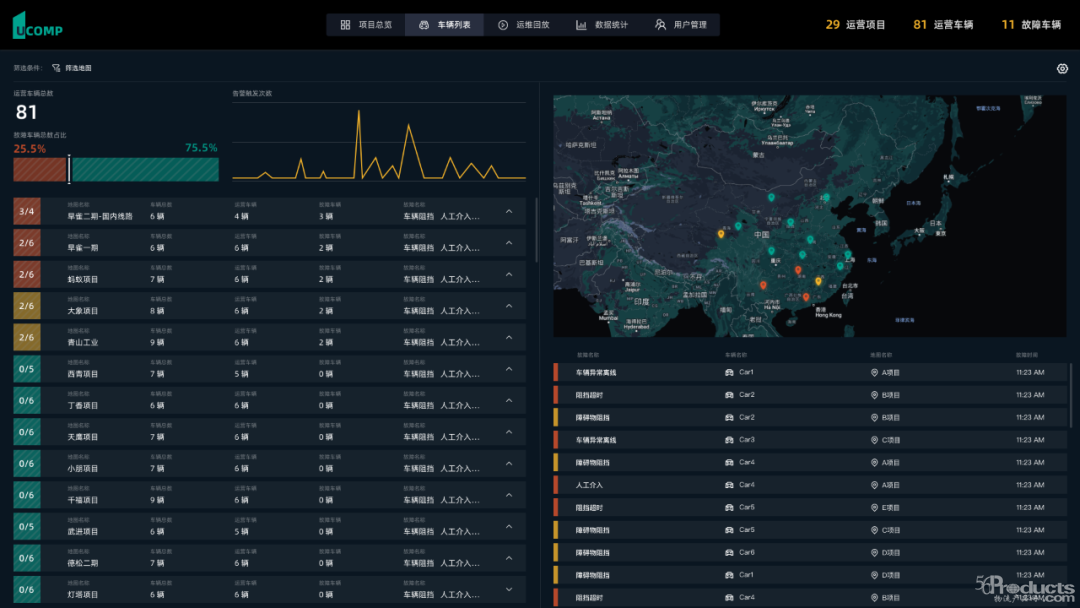1080x608 pixels.
Task: Select the 车辆列表 tab
Action: 444,25
